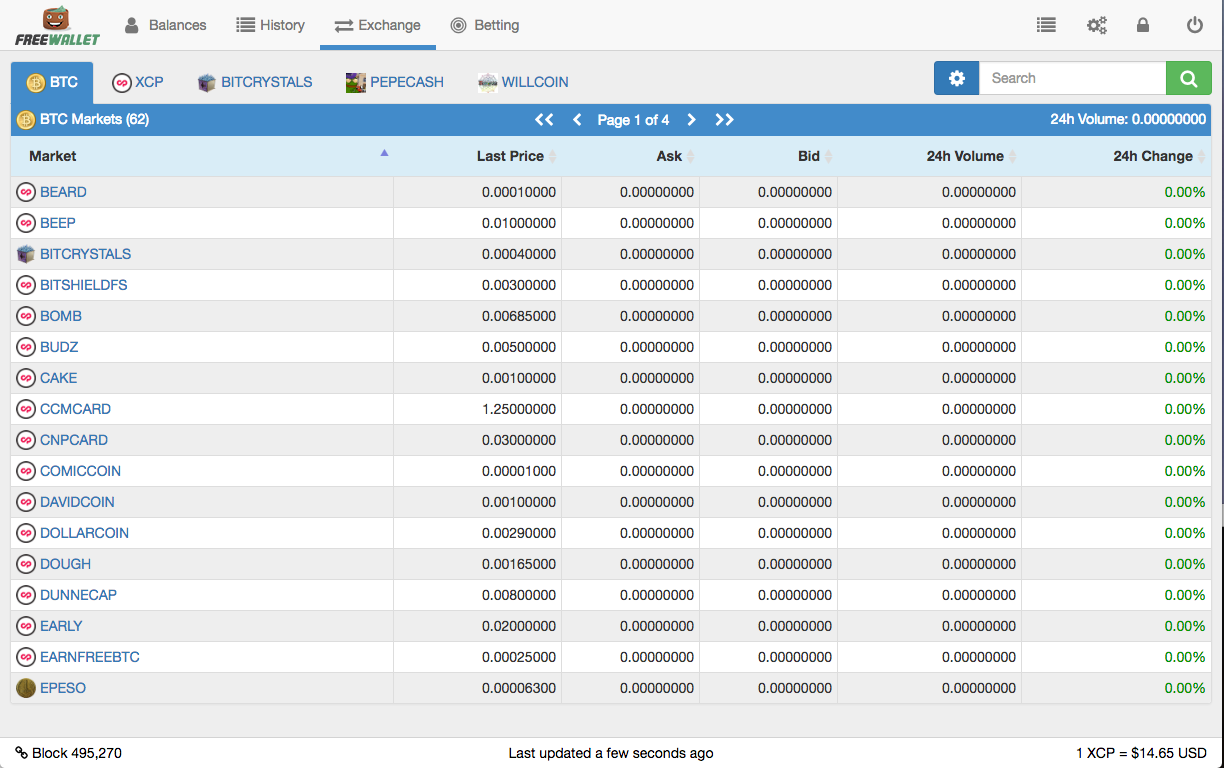The height and width of the screenshot is (768, 1224).
Task: Click the XCP price in status bar
Action: (x=1141, y=753)
